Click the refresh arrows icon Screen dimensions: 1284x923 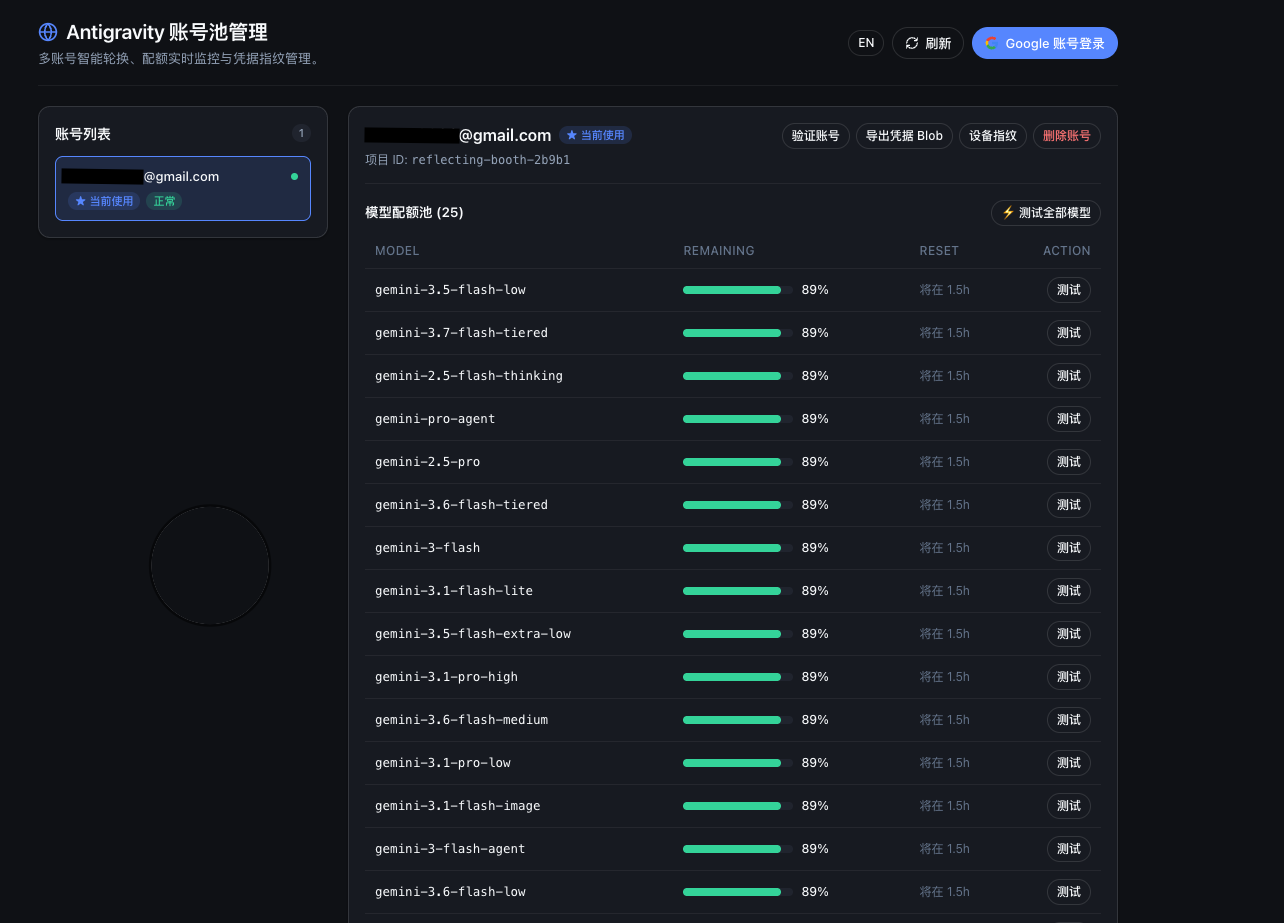click(912, 43)
